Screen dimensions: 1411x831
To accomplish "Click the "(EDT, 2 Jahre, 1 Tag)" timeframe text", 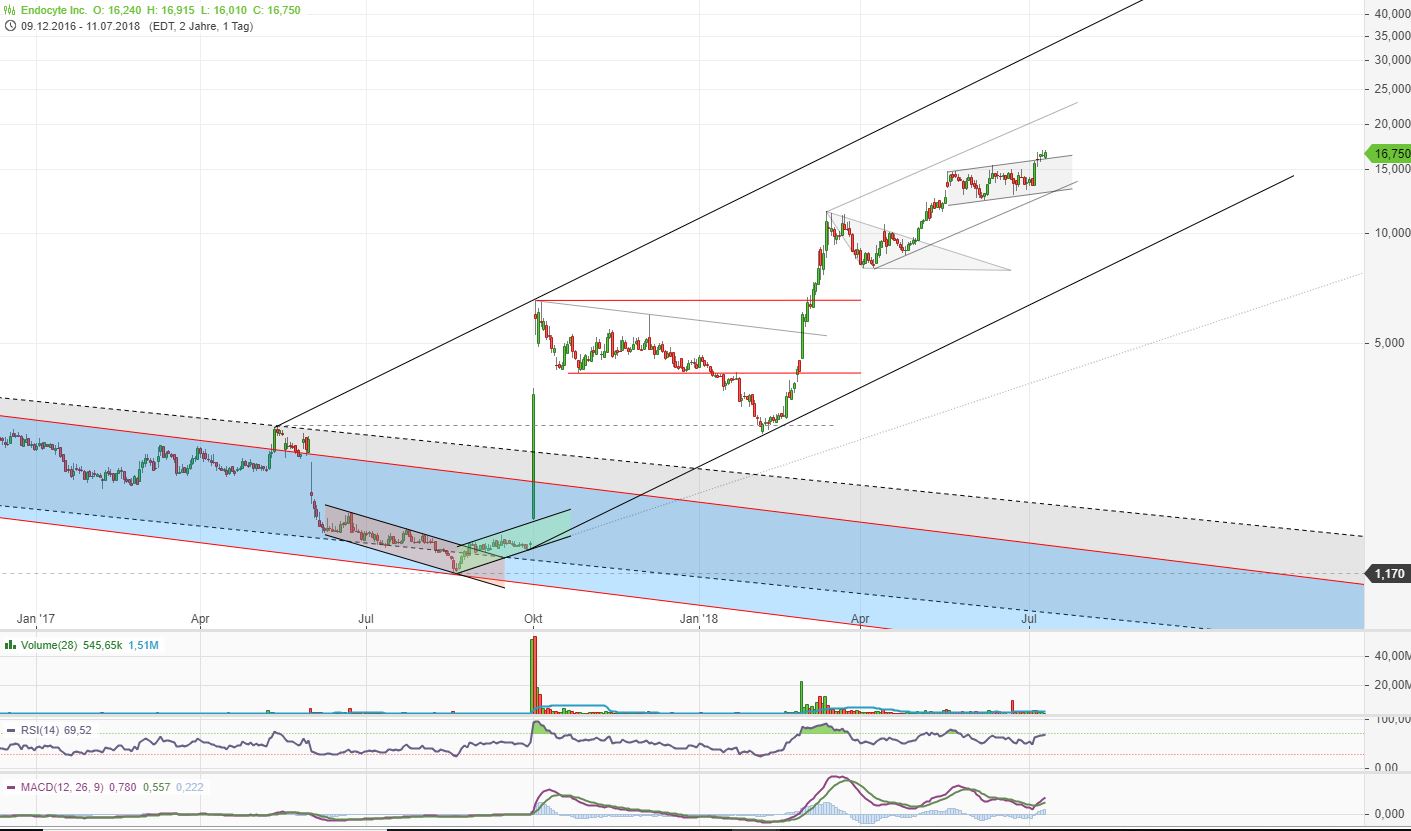I will click(203, 26).
